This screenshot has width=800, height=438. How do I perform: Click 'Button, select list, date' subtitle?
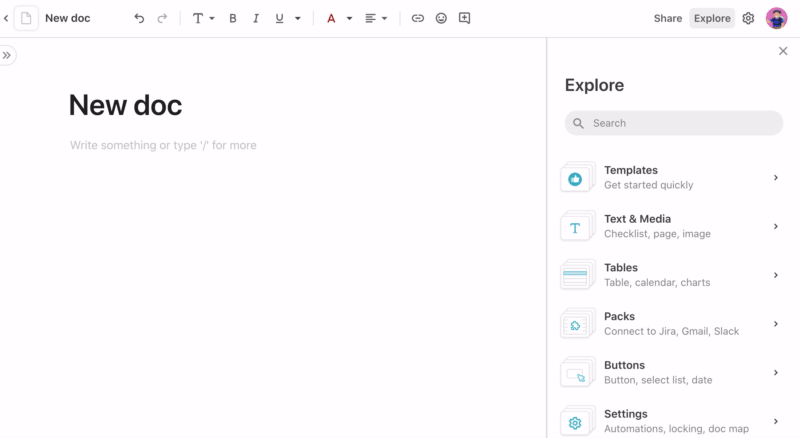[658, 380]
